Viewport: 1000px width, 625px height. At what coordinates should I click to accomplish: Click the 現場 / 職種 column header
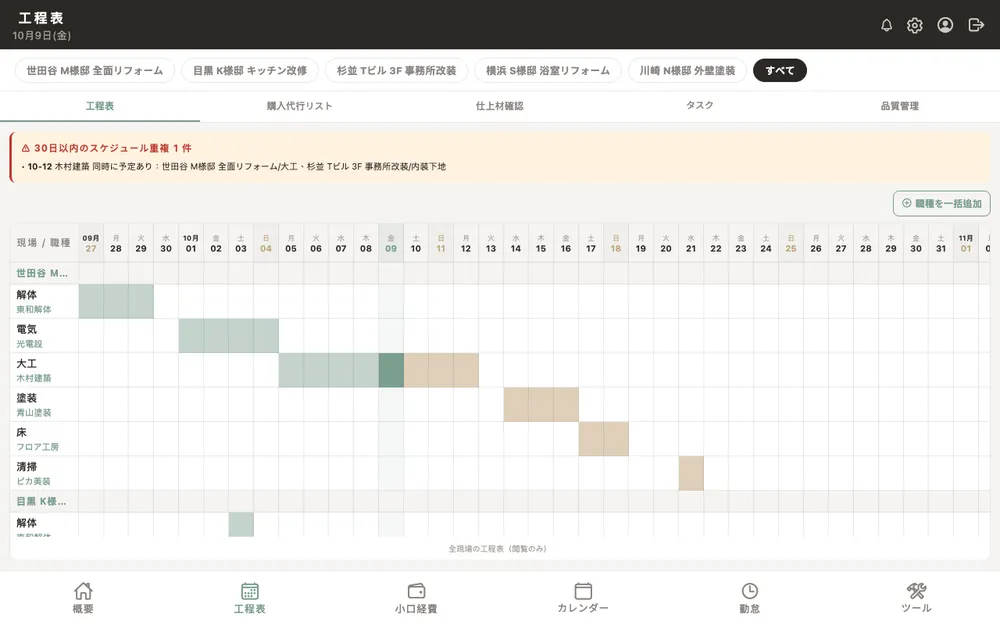pos(43,243)
